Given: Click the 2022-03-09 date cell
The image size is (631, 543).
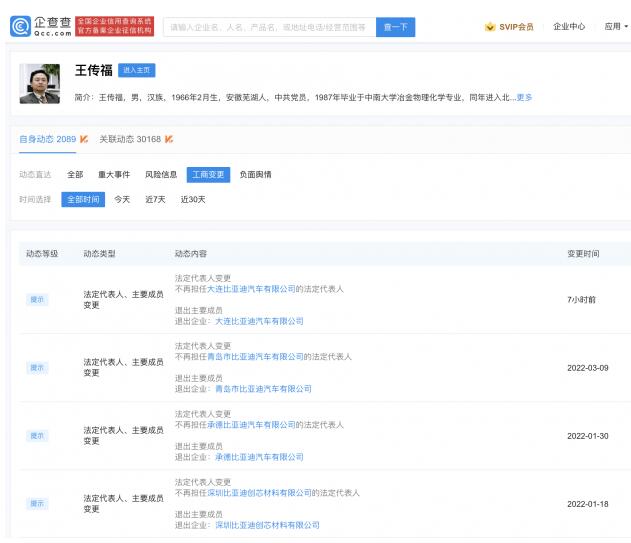Looking at the screenshot, I should pos(588,368).
